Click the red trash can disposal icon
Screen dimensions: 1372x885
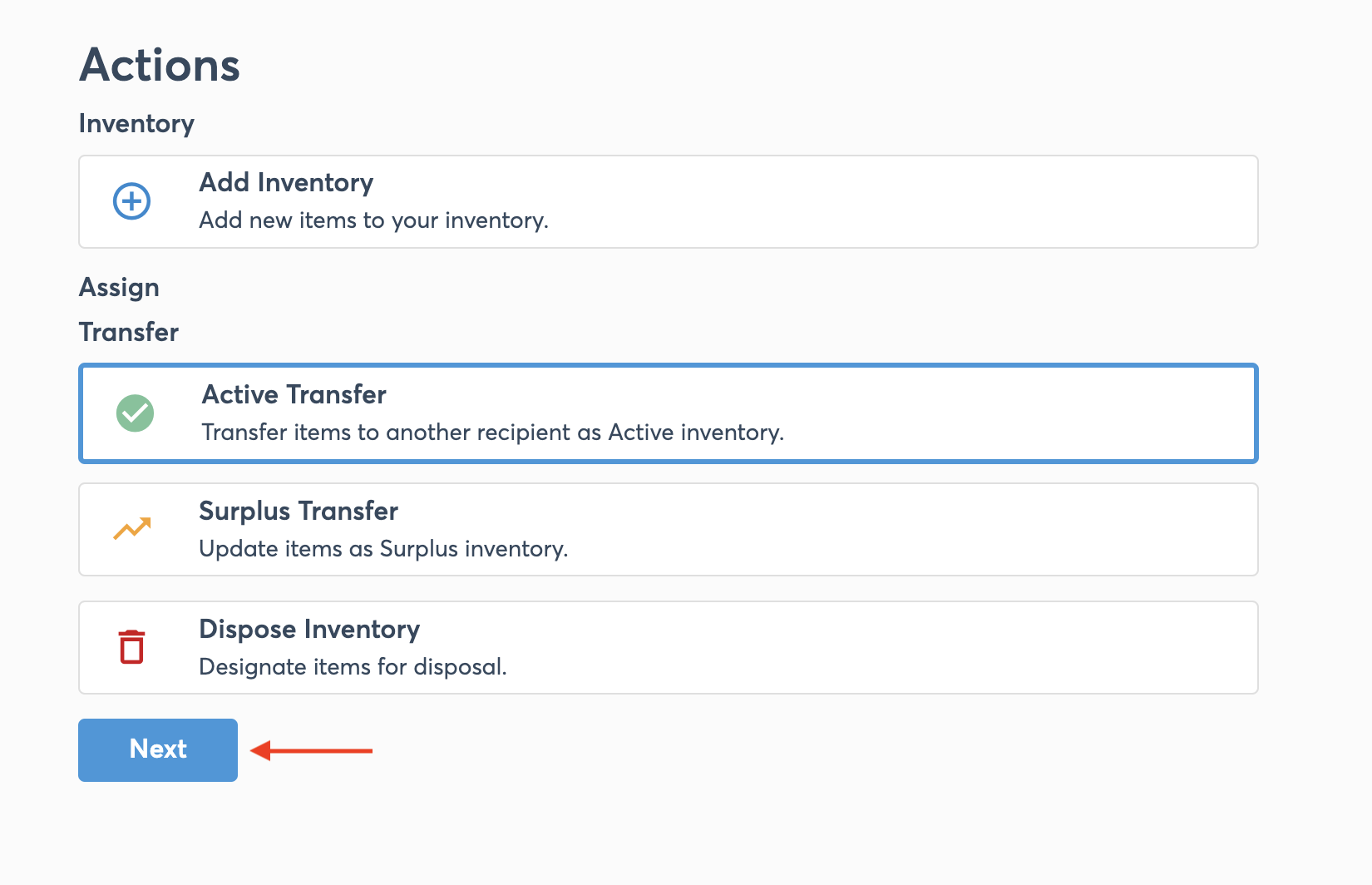pos(131,647)
